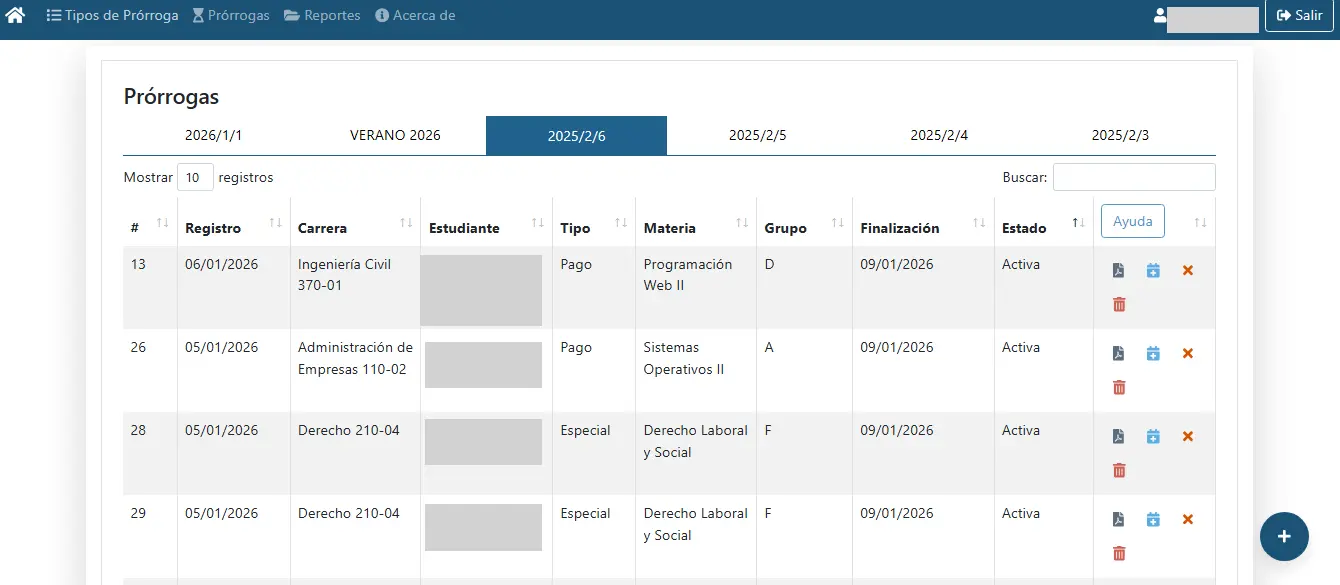Delete record 26 with the trash icon
Screen dimensions: 1340x585
(1119, 387)
